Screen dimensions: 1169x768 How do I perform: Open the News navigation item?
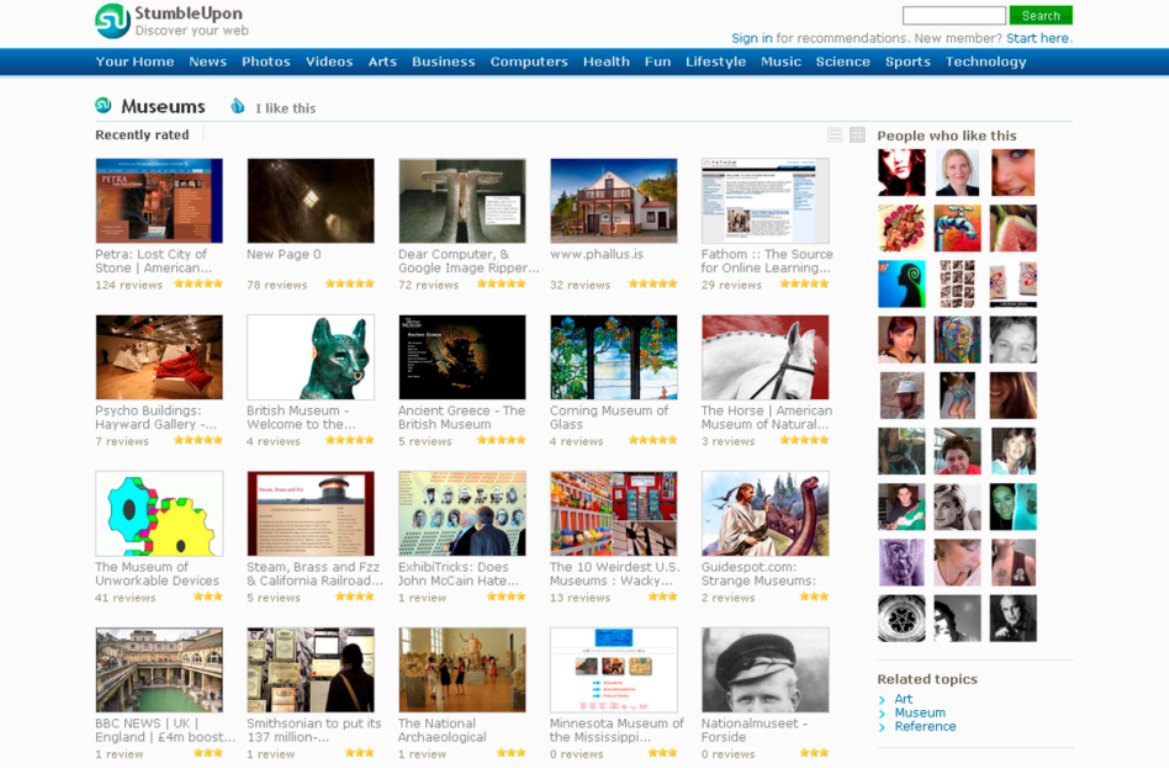207,62
